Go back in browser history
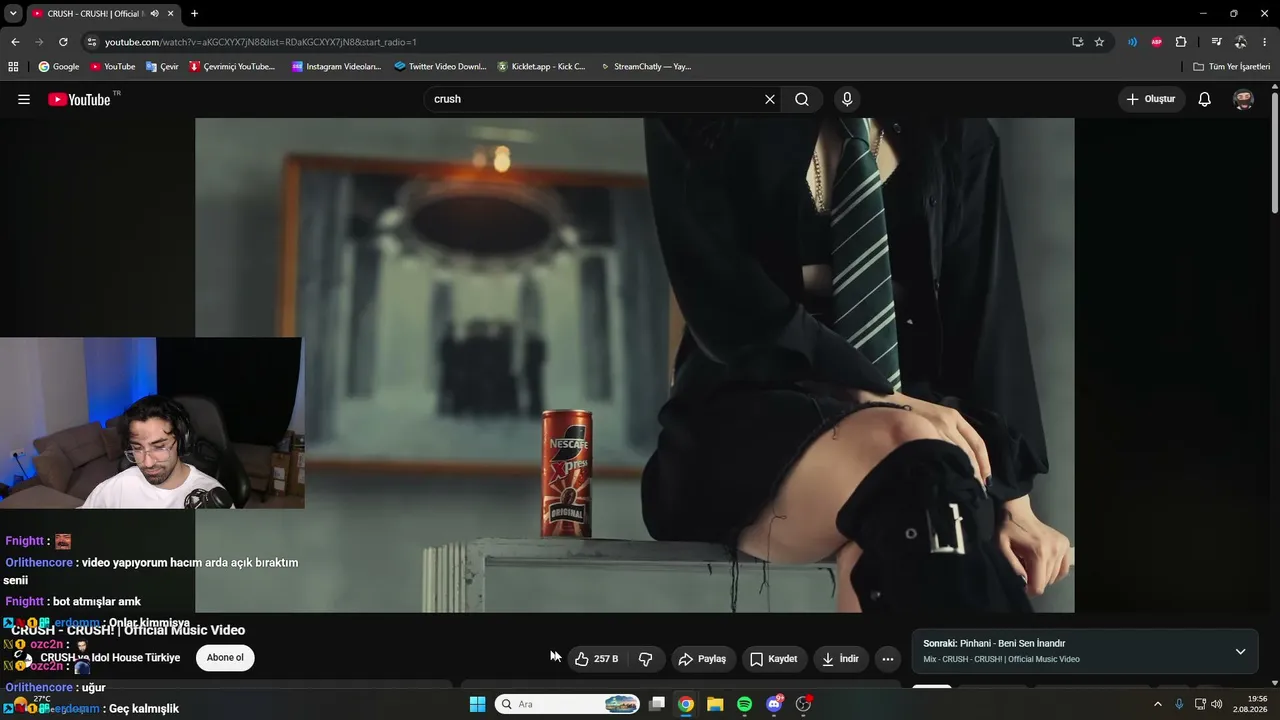 (x=15, y=42)
